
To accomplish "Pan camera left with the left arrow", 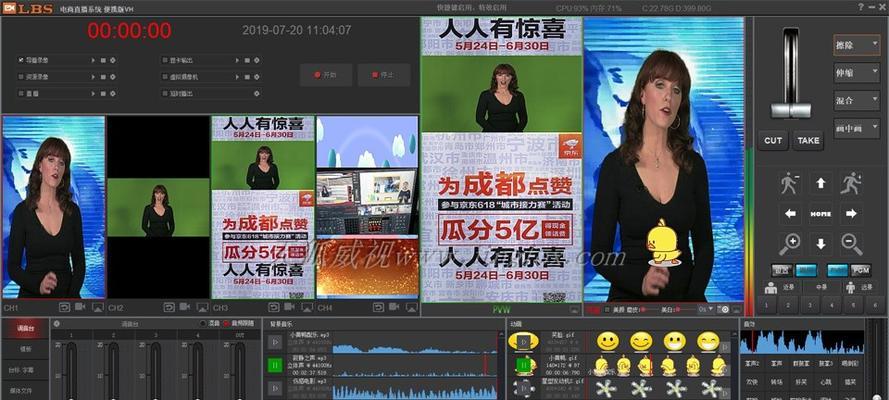I will pos(790,214).
